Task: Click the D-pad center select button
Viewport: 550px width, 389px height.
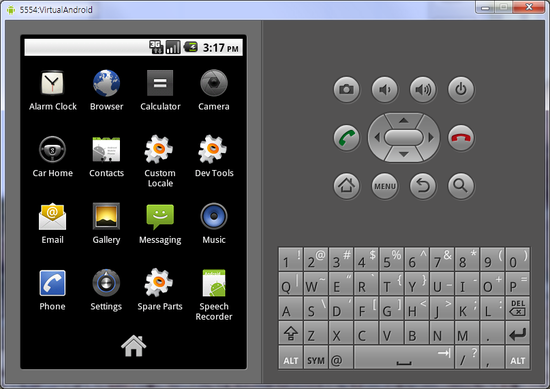Action: coord(404,138)
